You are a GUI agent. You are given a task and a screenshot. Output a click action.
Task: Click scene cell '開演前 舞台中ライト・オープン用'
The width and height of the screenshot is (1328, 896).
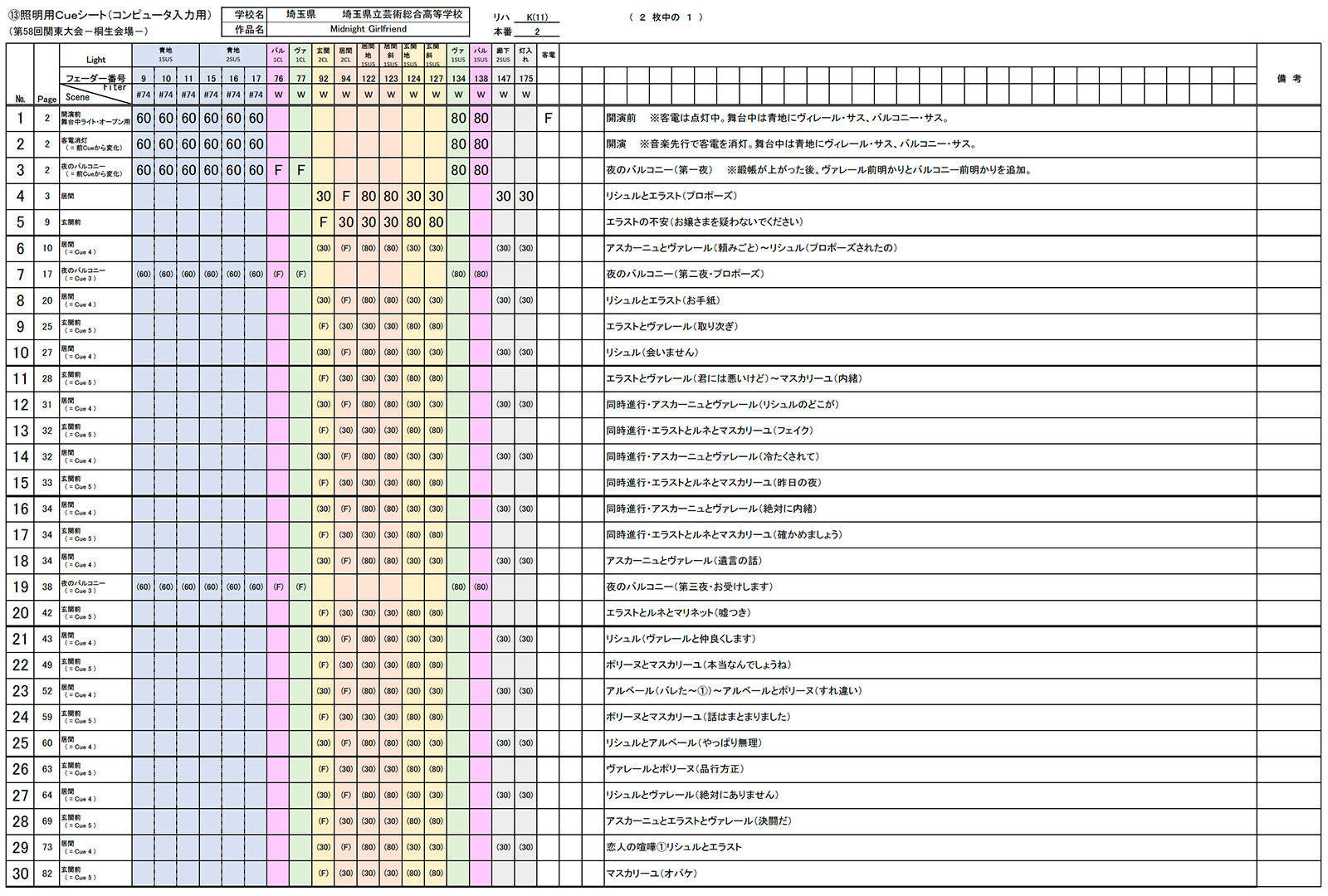[x=95, y=119]
